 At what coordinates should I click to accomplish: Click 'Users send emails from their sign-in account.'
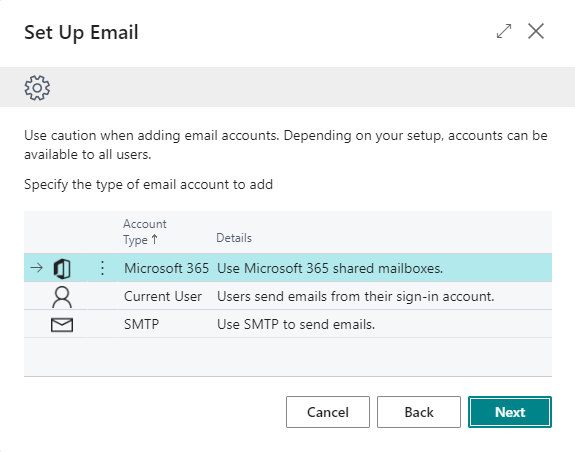tap(355, 296)
